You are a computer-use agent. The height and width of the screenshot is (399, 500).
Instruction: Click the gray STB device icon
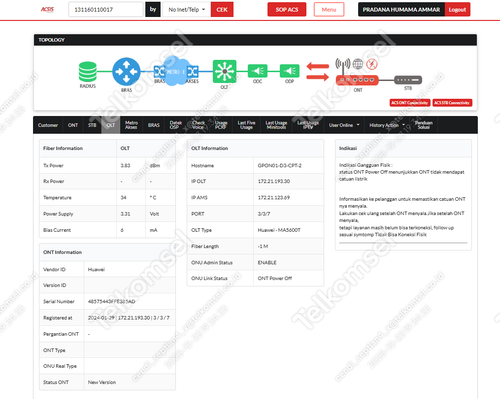point(408,80)
